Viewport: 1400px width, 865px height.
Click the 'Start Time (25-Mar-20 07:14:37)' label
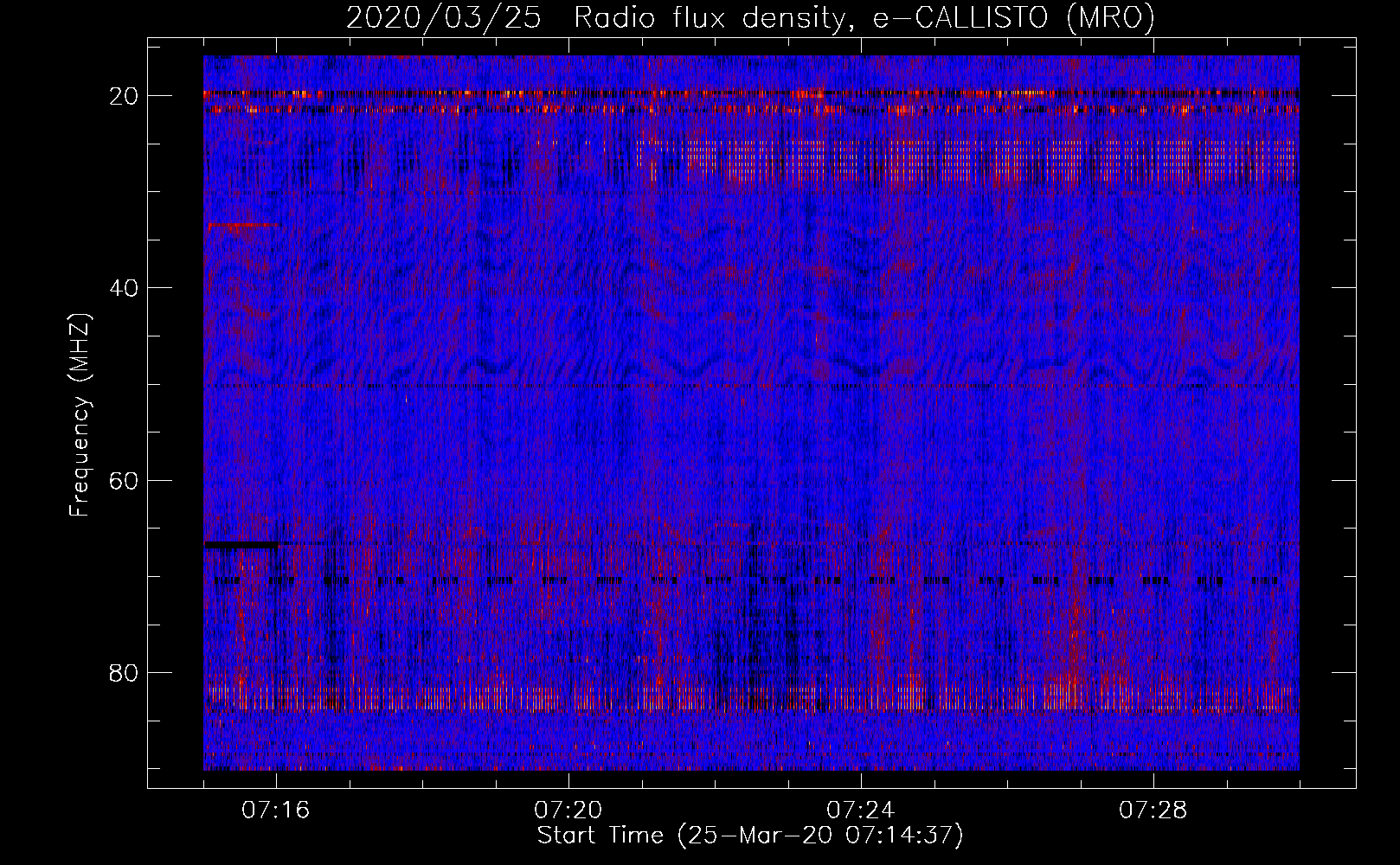point(750,836)
